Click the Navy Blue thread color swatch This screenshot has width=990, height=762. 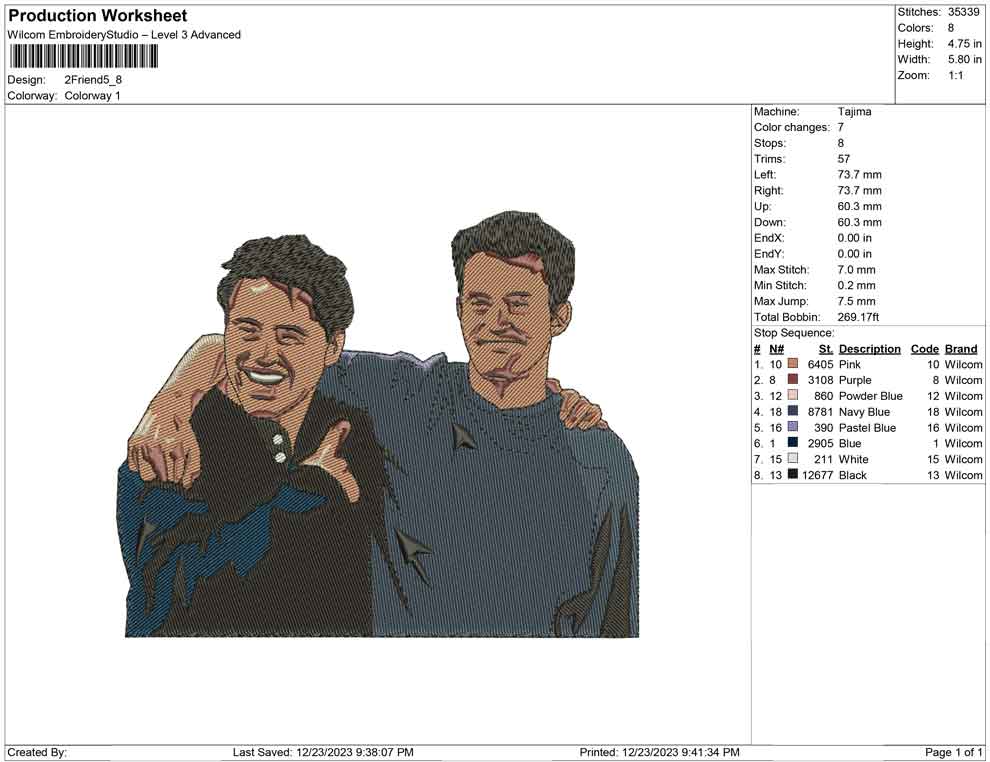click(793, 411)
